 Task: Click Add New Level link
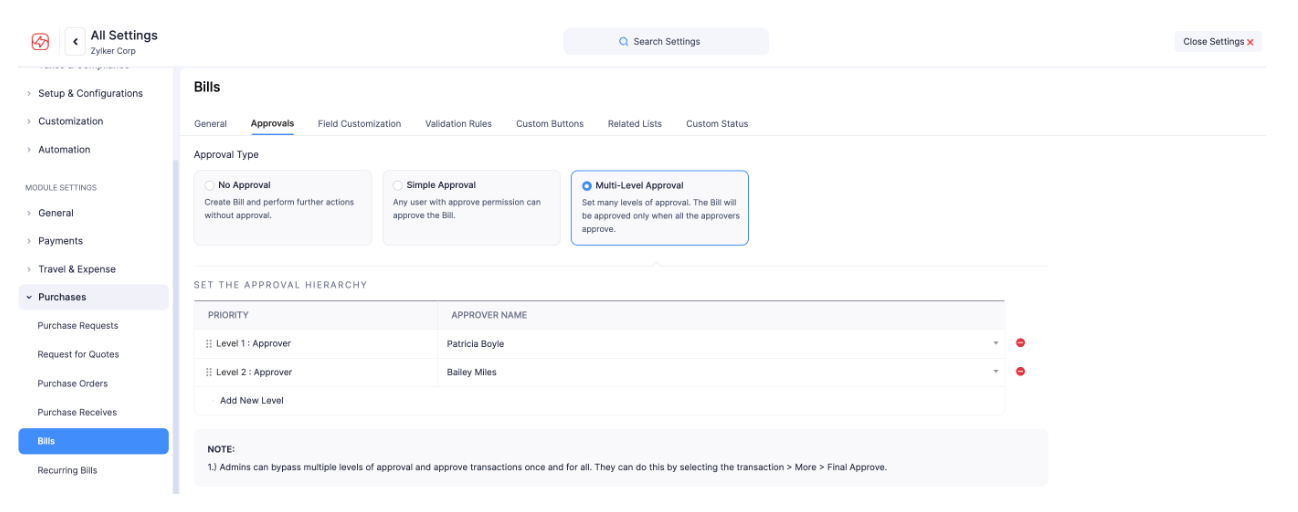(252, 401)
